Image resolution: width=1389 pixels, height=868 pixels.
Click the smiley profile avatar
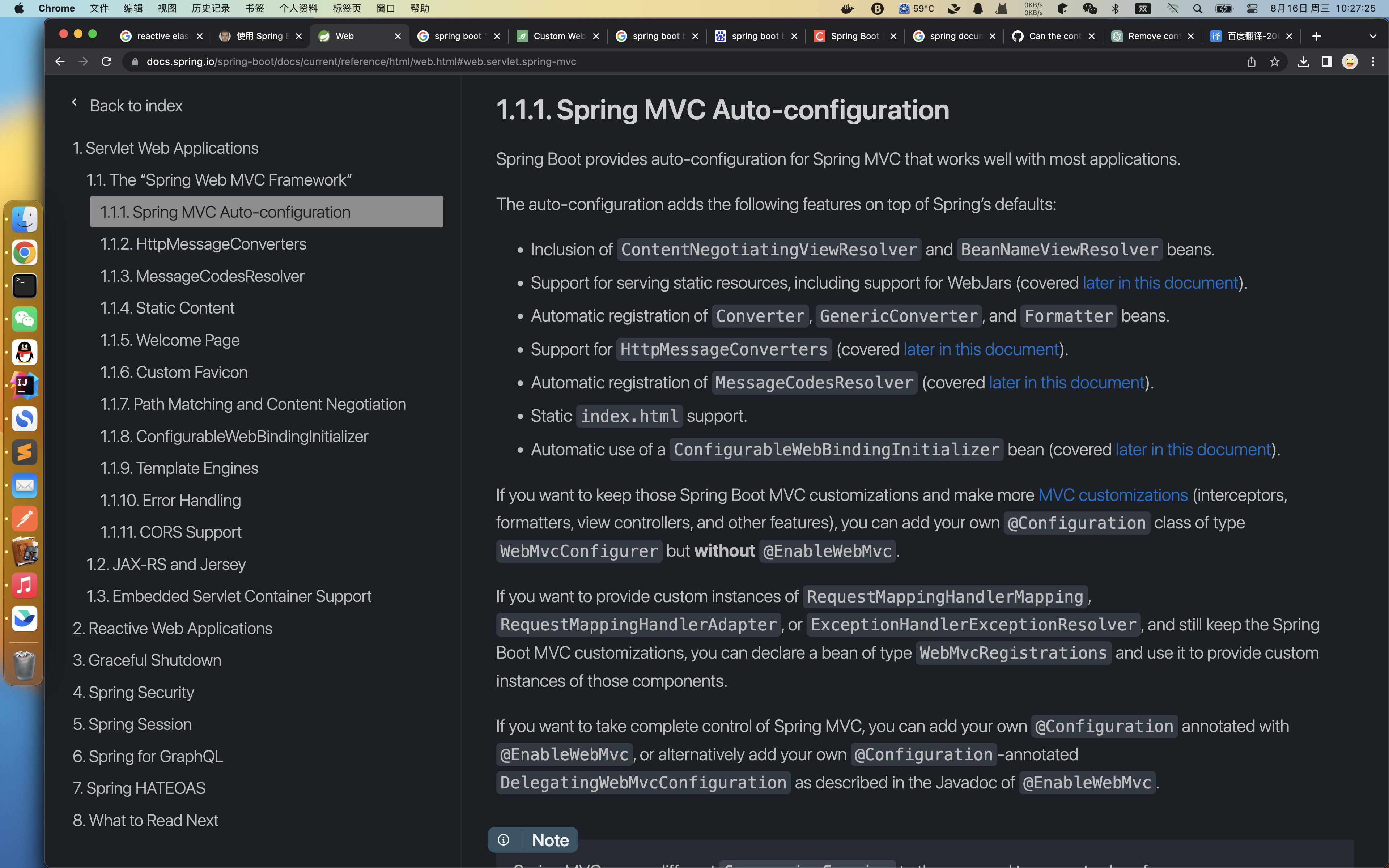point(1350,61)
